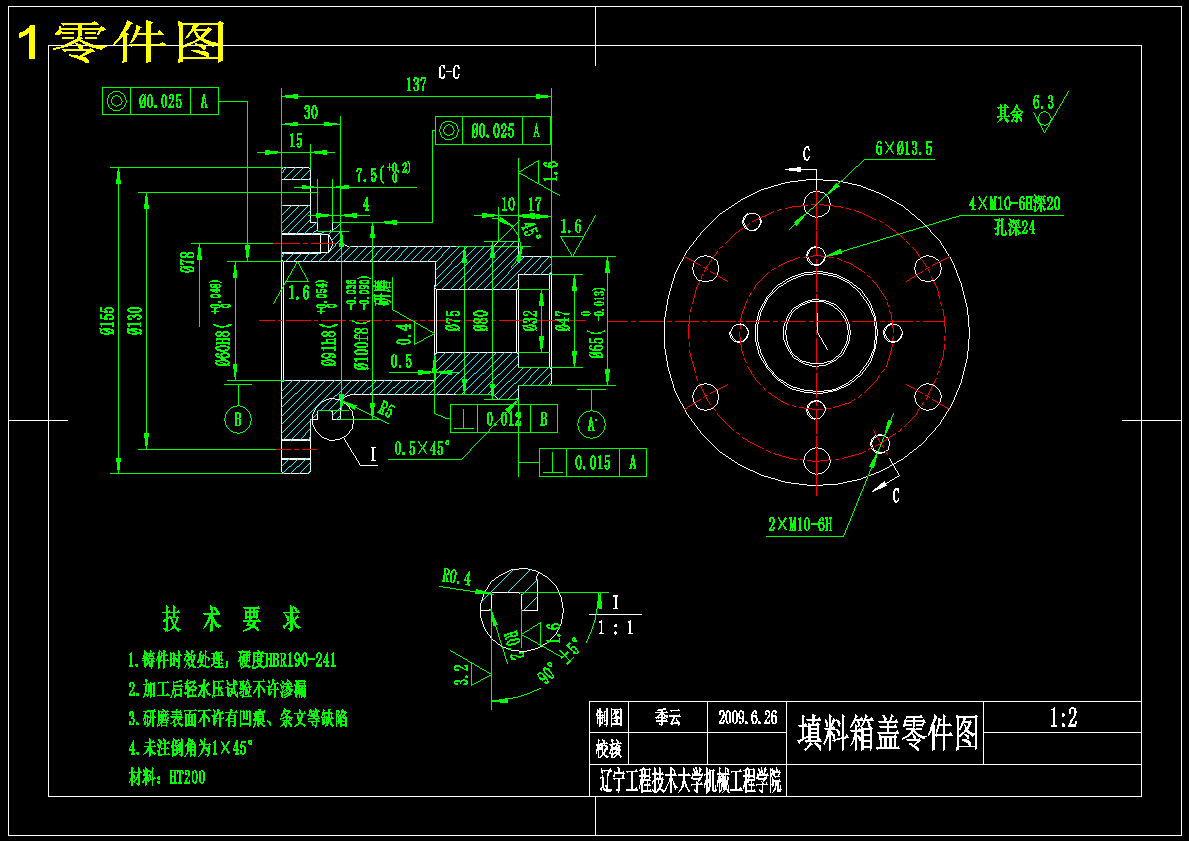Click the general roughness value "6.3"

coord(1043,102)
